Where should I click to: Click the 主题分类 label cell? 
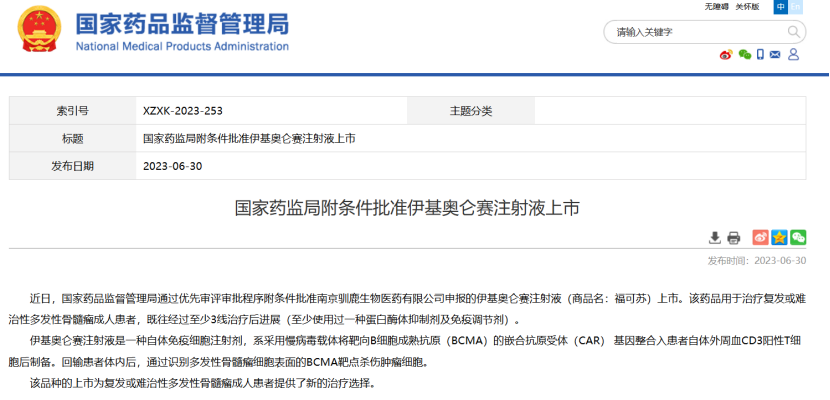(471, 111)
